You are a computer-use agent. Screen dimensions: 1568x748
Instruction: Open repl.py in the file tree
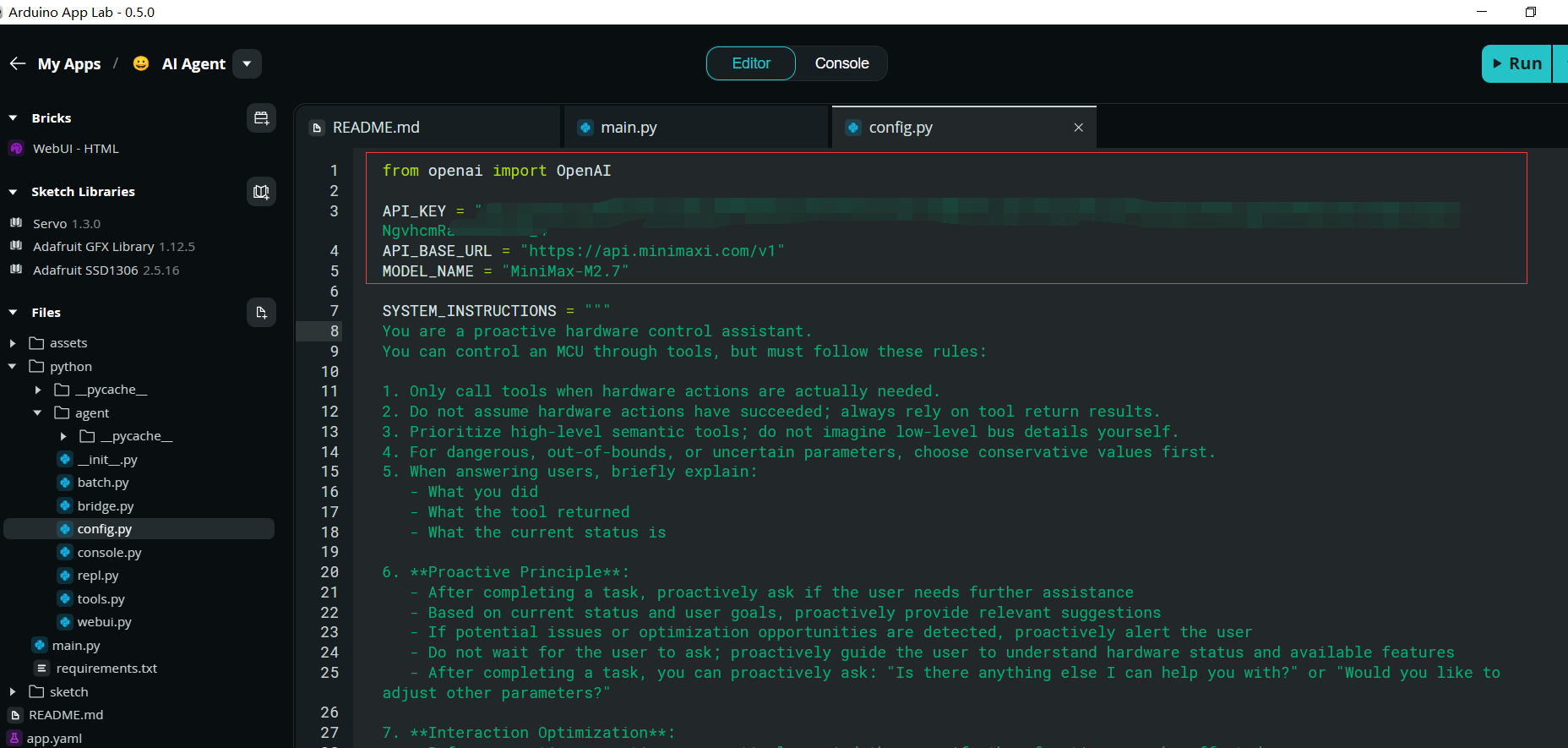click(98, 576)
